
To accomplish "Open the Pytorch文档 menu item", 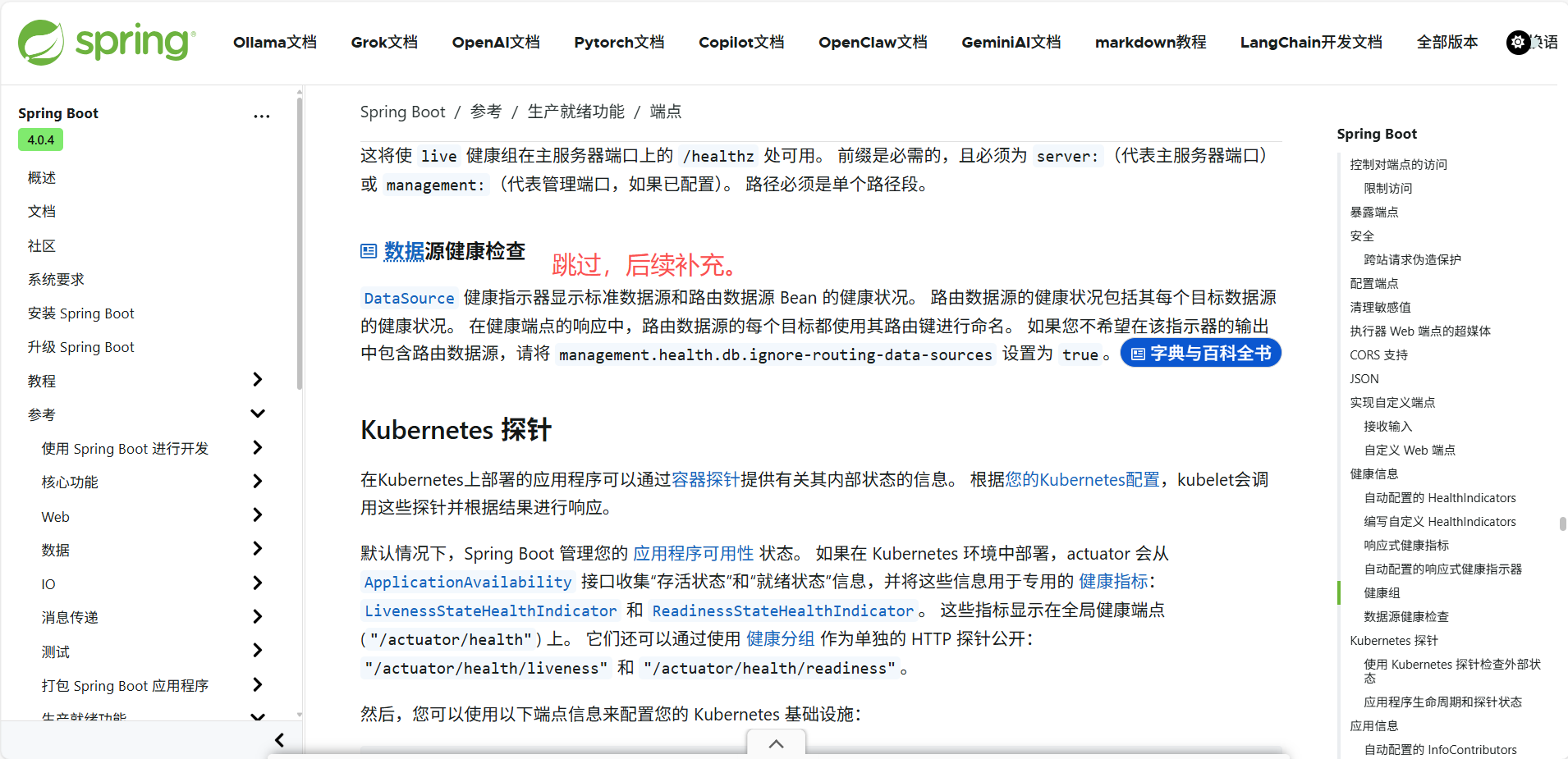I will 619,43.
